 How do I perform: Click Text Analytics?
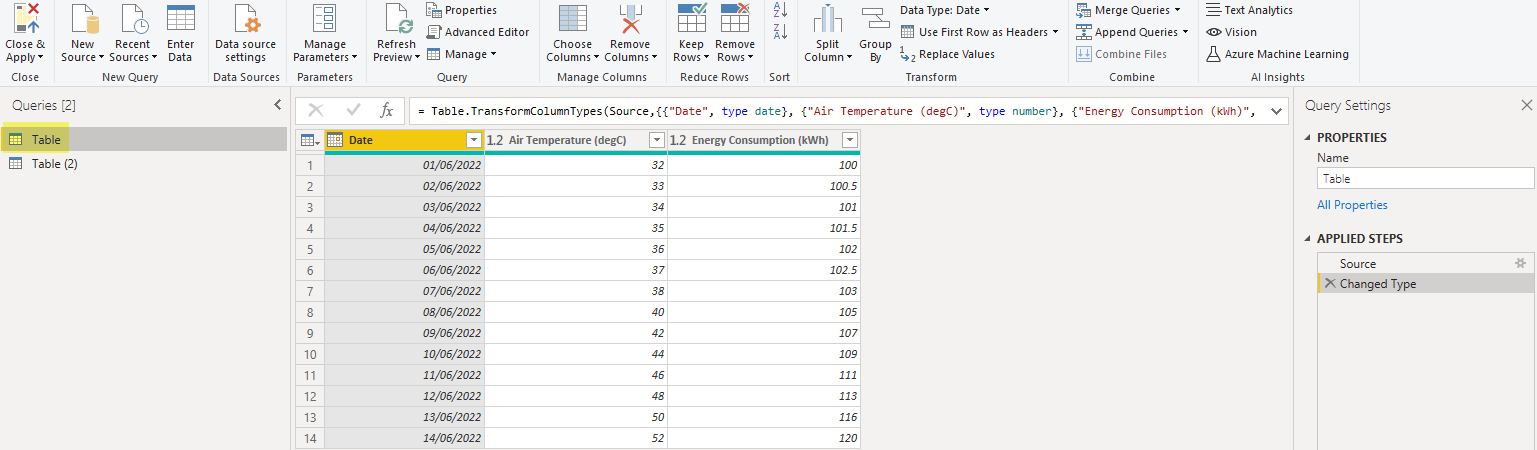coord(1250,10)
